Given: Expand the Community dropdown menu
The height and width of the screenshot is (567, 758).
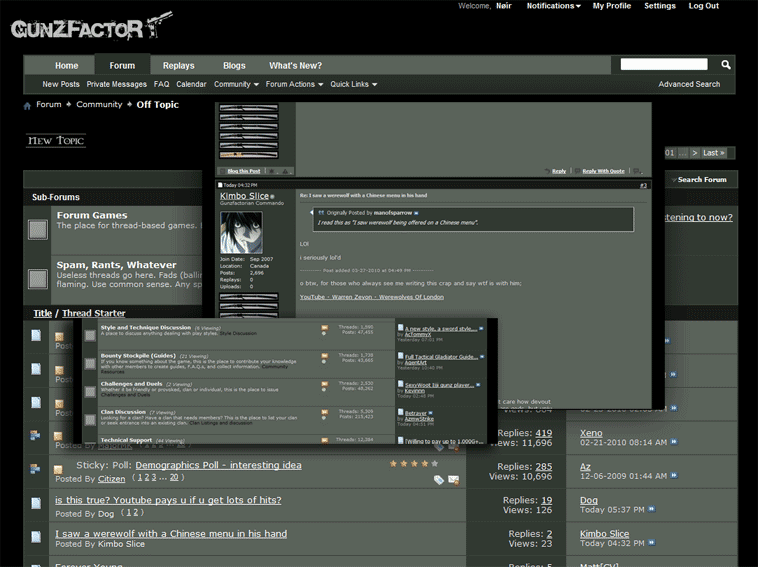Looking at the screenshot, I should (x=236, y=84).
